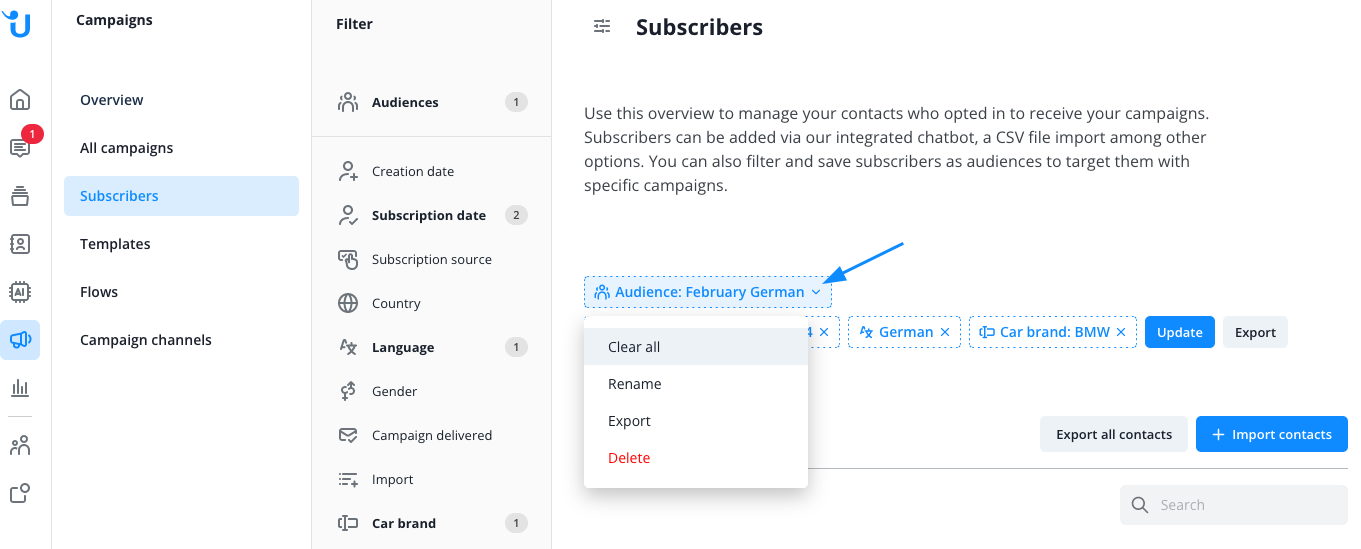Click the Import contacts button
Image resolution: width=1361 pixels, height=549 pixels.
pos(1271,434)
